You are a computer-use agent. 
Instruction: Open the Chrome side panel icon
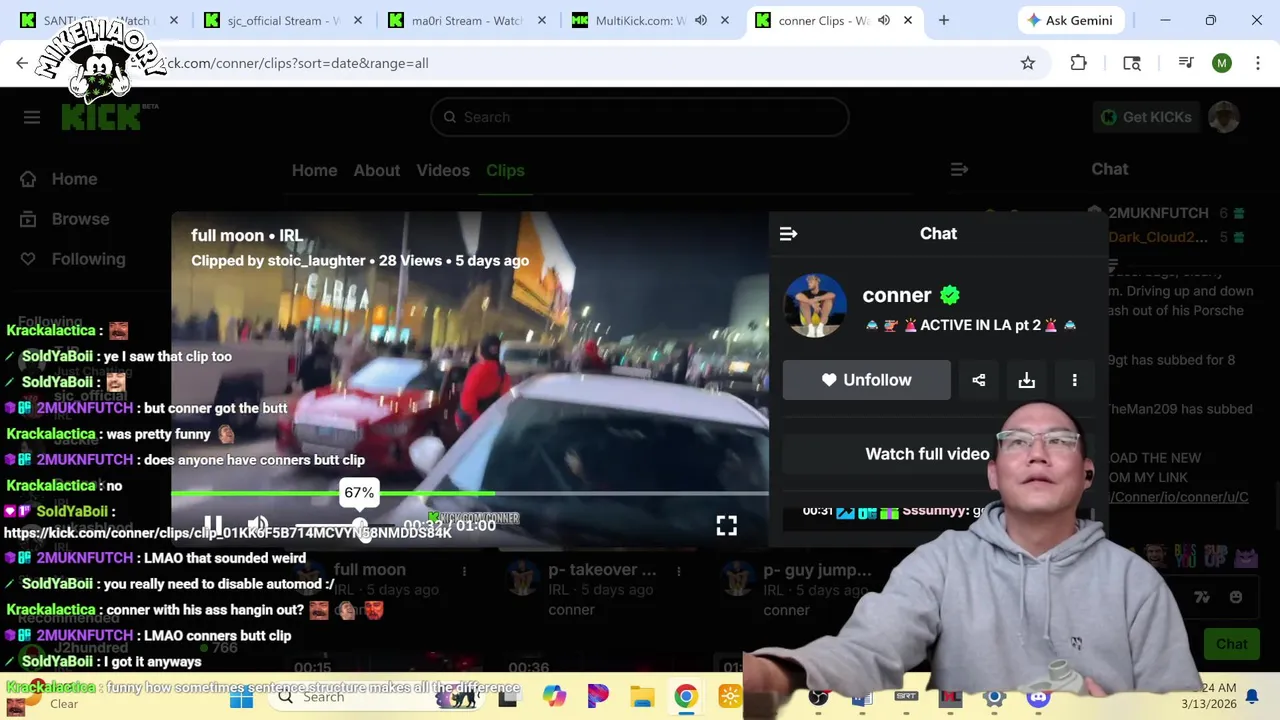(1132, 63)
